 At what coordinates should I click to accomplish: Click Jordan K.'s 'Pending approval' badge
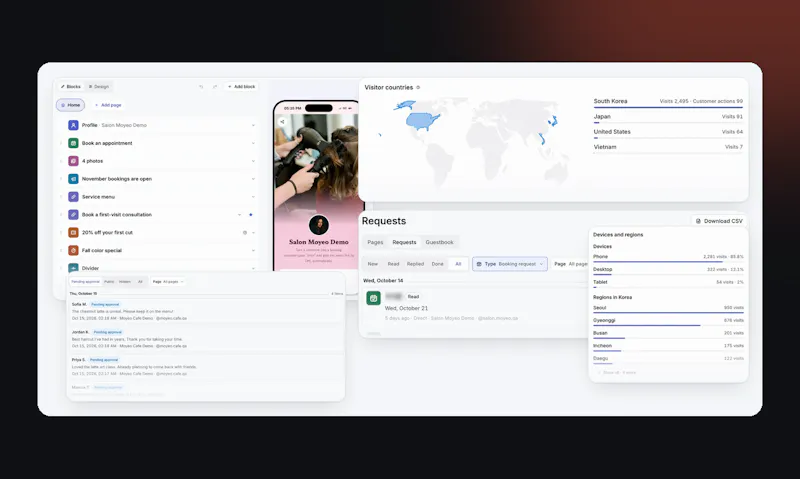pos(108,332)
